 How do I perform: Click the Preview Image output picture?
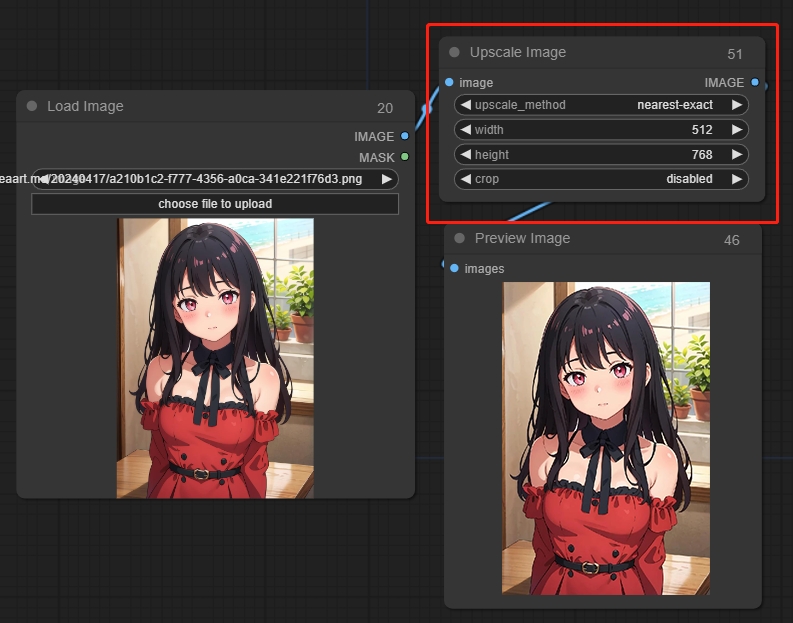[606, 438]
